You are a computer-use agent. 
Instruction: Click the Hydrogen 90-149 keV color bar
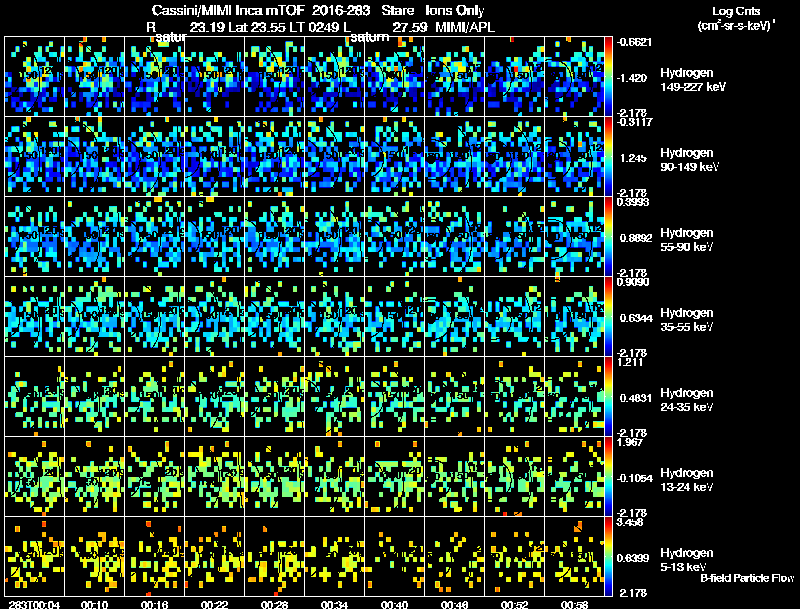coord(608,157)
